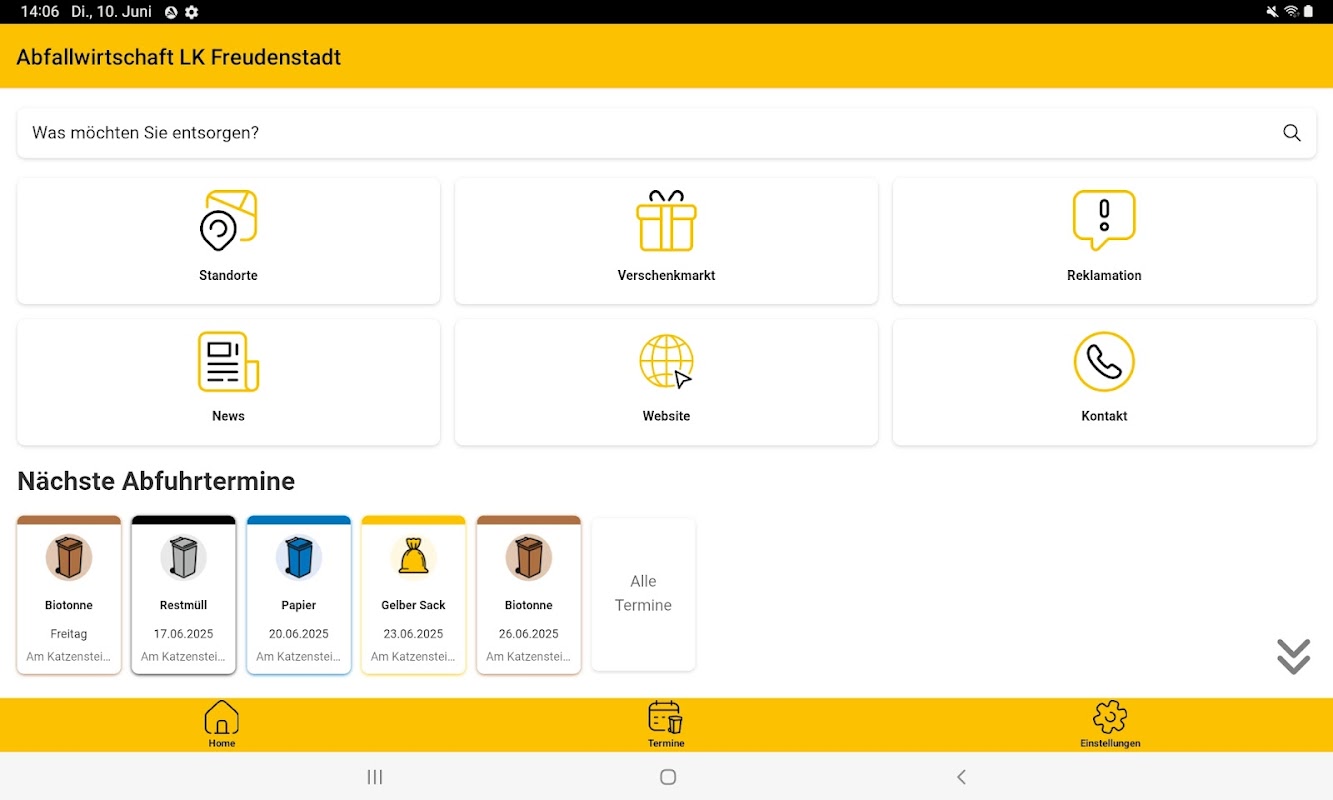The height and width of the screenshot is (800, 1333).
Task: Click the Abfallwirtschaft LK Freudenstadt title
Action: pyautogui.click(x=179, y=57)
